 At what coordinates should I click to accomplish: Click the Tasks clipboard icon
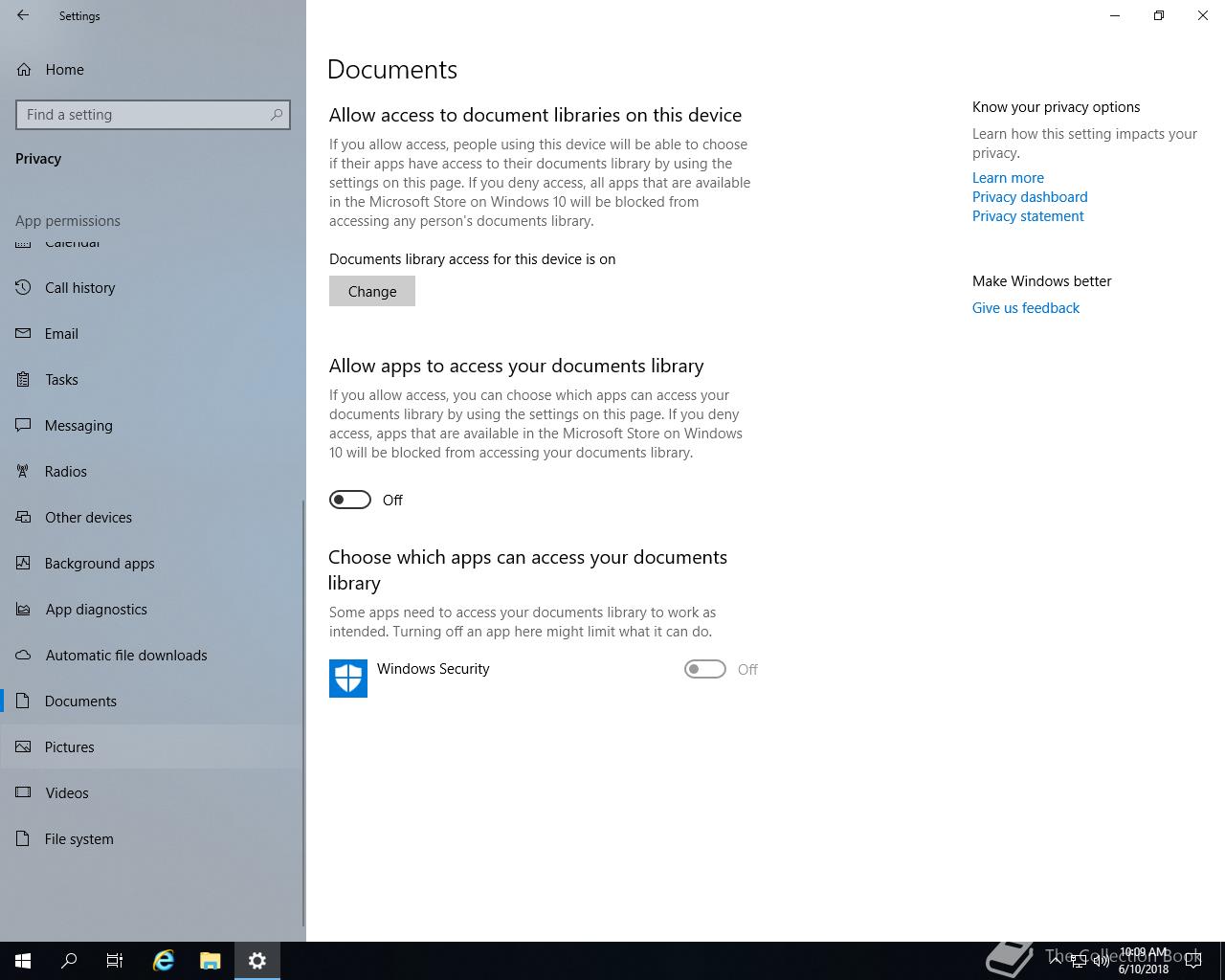[24, 379]
